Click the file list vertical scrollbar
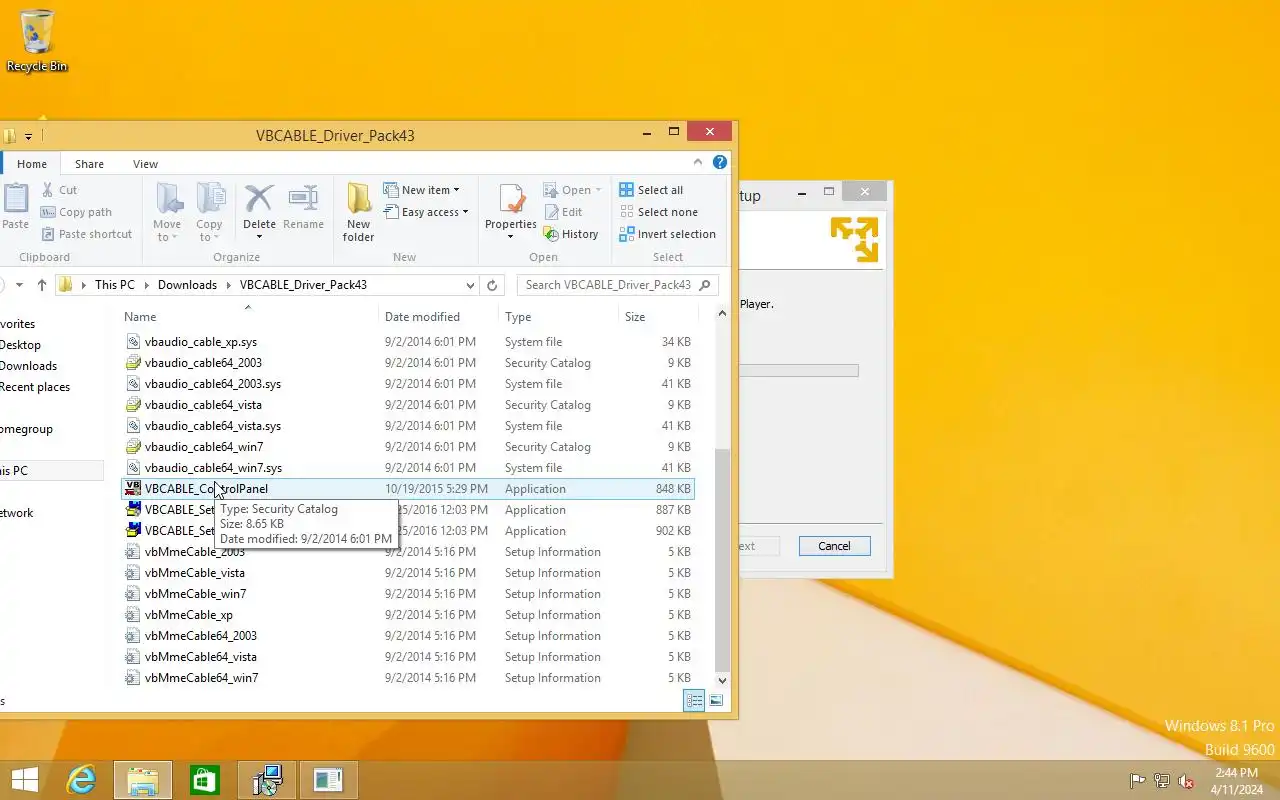 click(722, 560)
